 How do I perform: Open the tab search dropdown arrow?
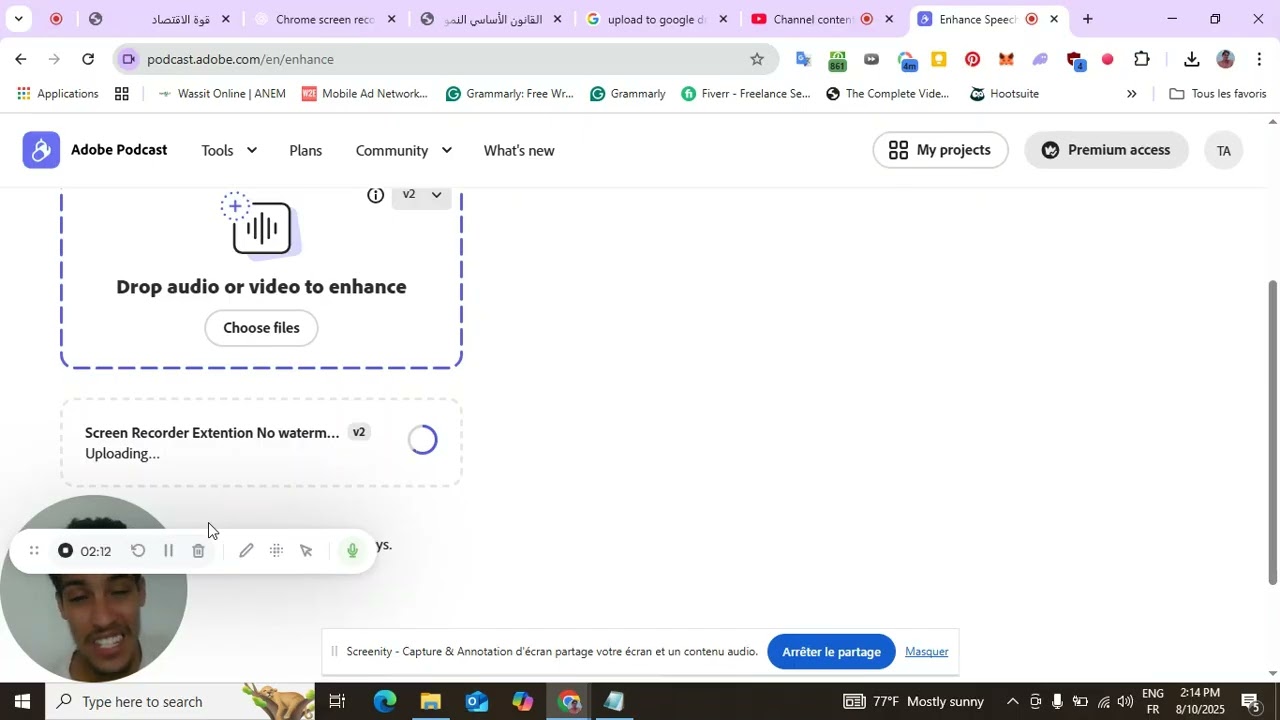pyautogui.click(x=18, y=19)
